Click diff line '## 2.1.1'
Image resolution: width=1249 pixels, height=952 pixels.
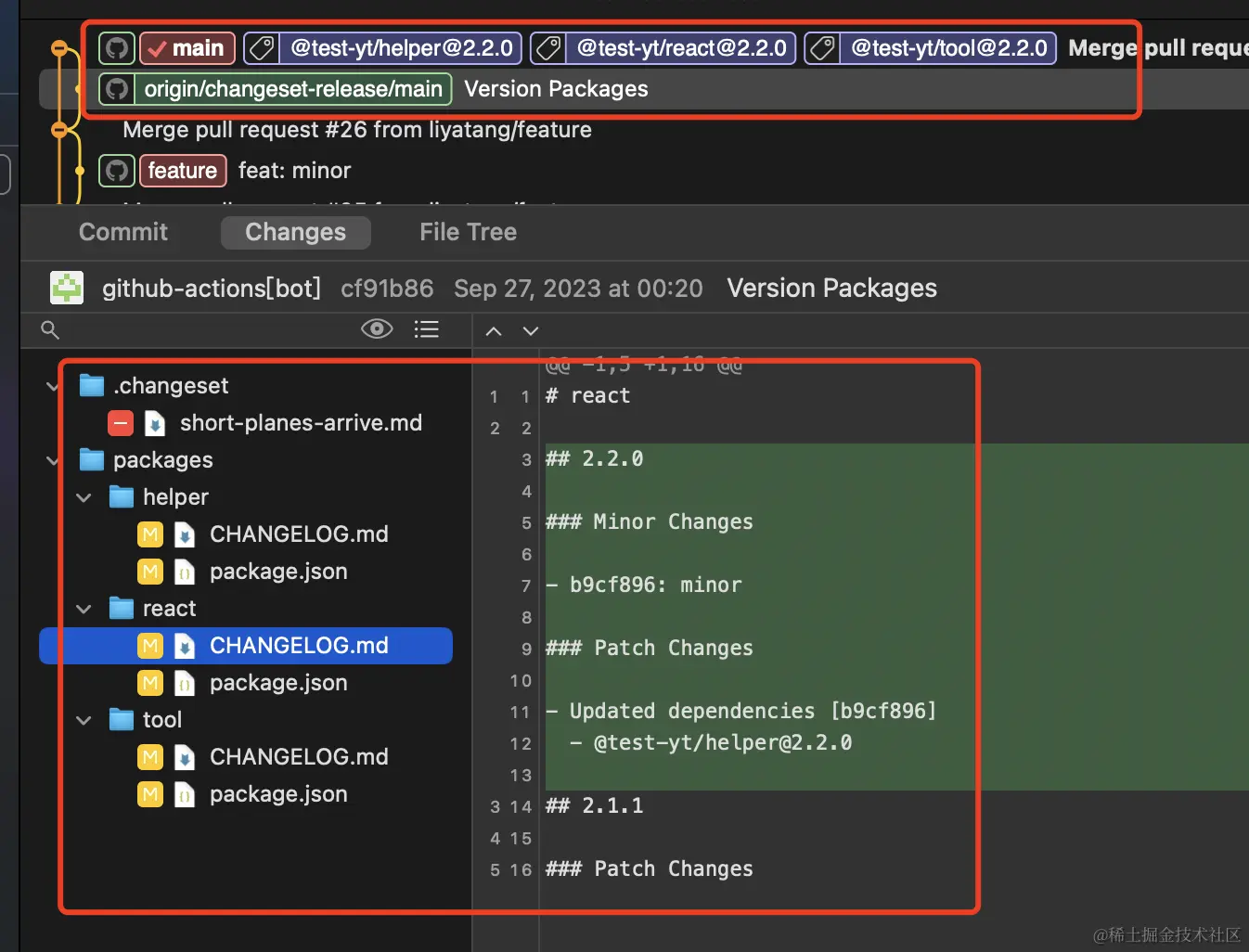[594, 805]
